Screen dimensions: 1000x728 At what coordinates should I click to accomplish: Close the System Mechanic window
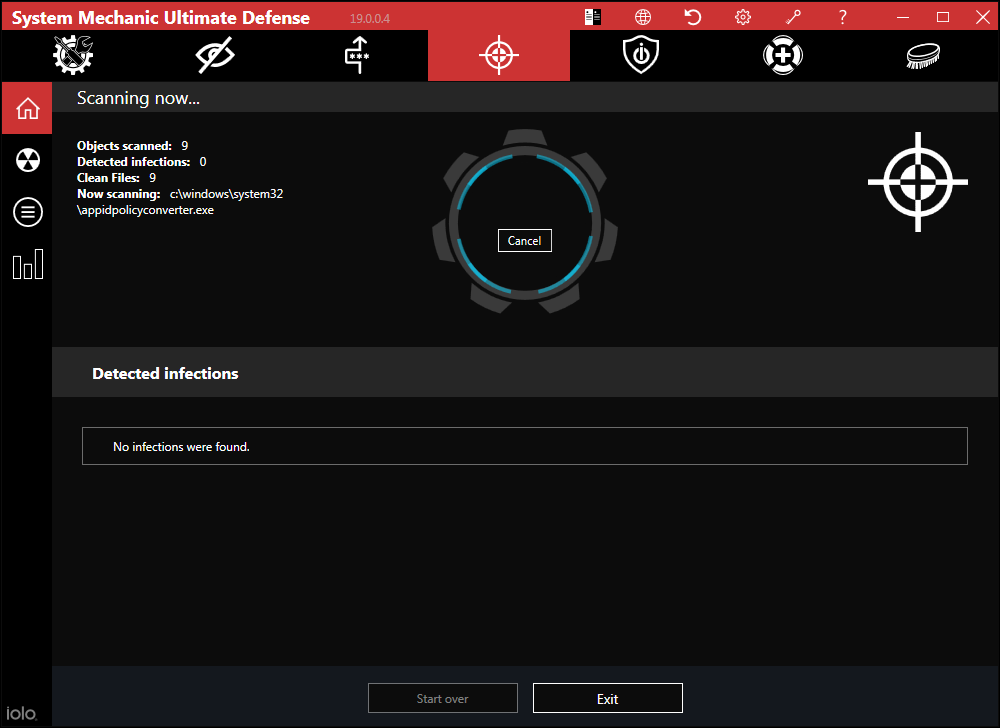[x=983, y=17]
